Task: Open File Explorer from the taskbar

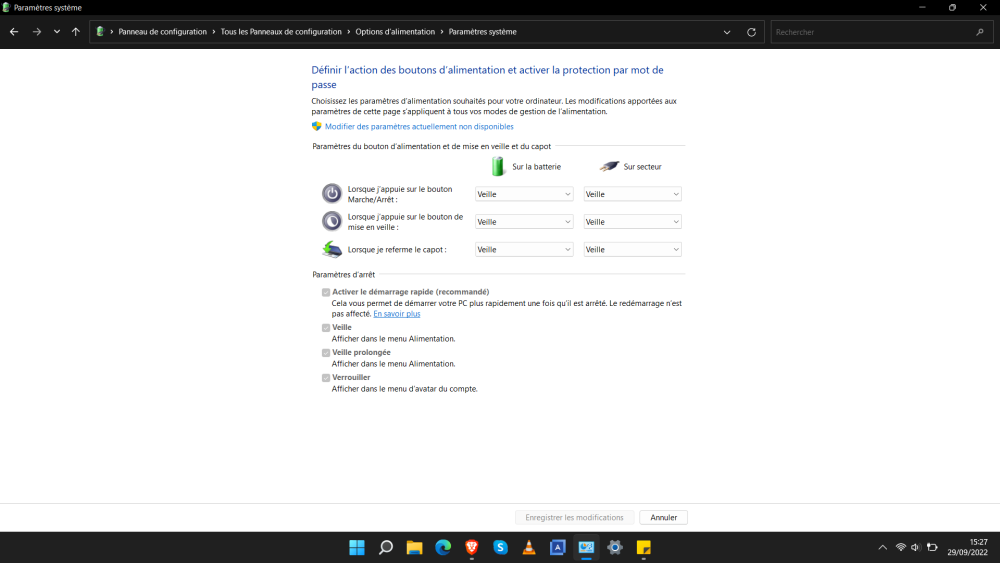Action: pyautogui.click(x=414, y=547)
